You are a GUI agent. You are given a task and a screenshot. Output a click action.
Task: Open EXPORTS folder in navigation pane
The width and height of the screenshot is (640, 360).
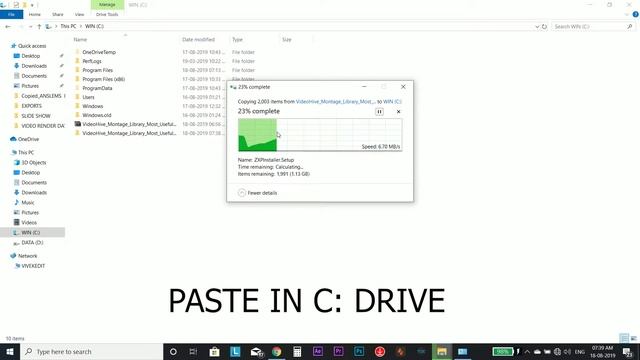point(31,106)
